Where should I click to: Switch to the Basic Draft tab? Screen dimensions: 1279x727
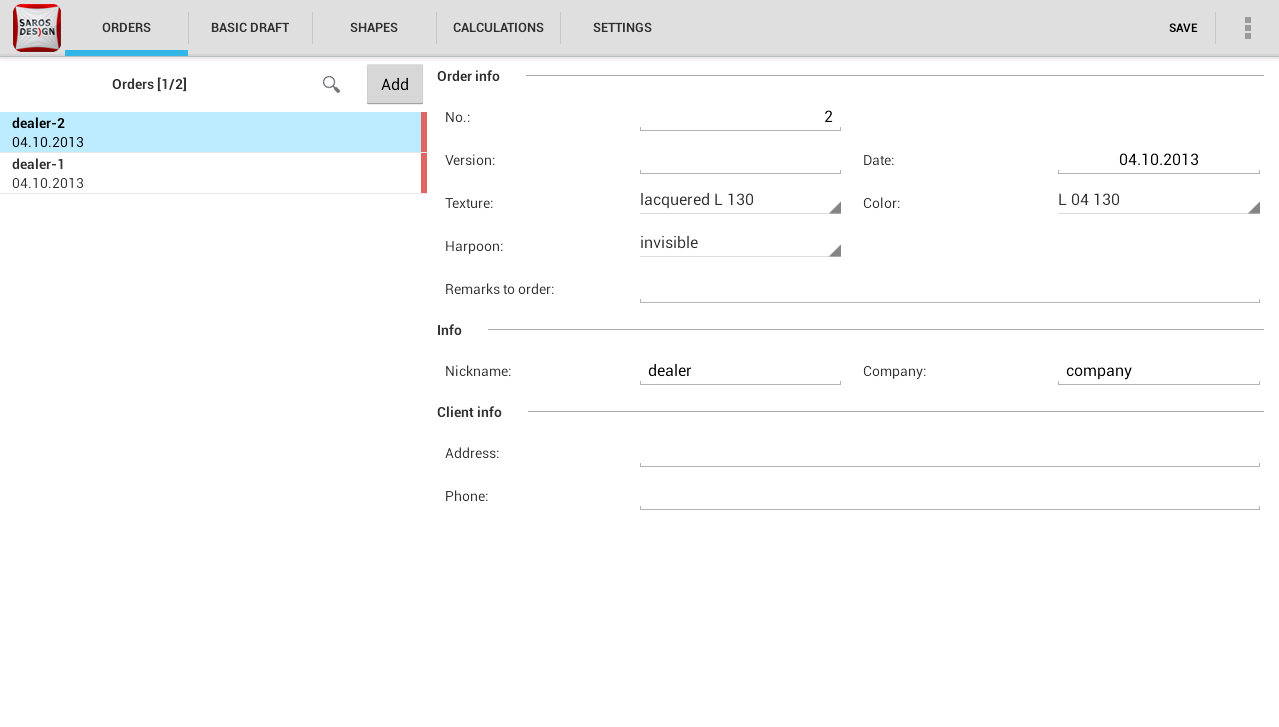(x=250, y=28)
